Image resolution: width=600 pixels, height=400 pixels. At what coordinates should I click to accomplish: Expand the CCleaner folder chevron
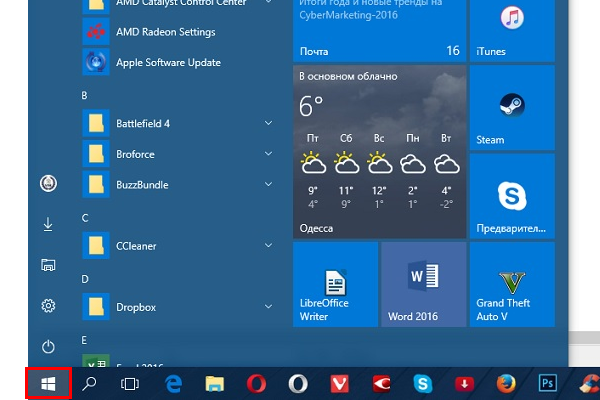click(268, 246)
